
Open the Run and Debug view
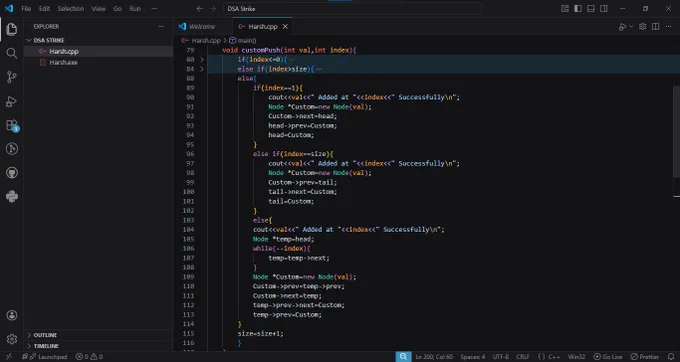coord(12,101)
